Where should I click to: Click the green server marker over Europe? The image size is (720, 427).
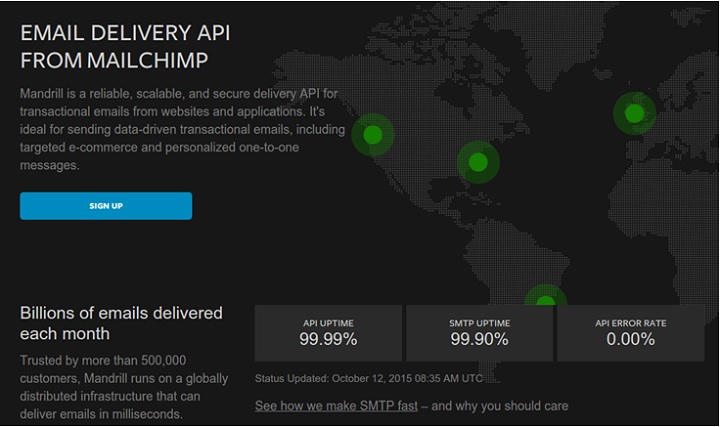pyautogui.click(x=634, y=114)
